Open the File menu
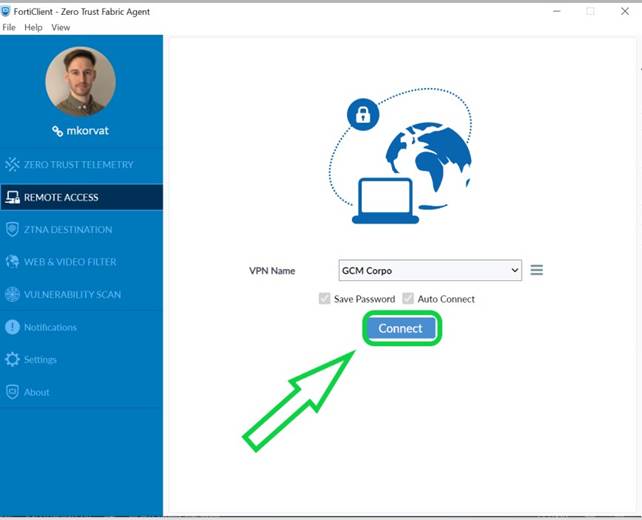The width and height of the screenshot is (642, 520). [9, 27]
